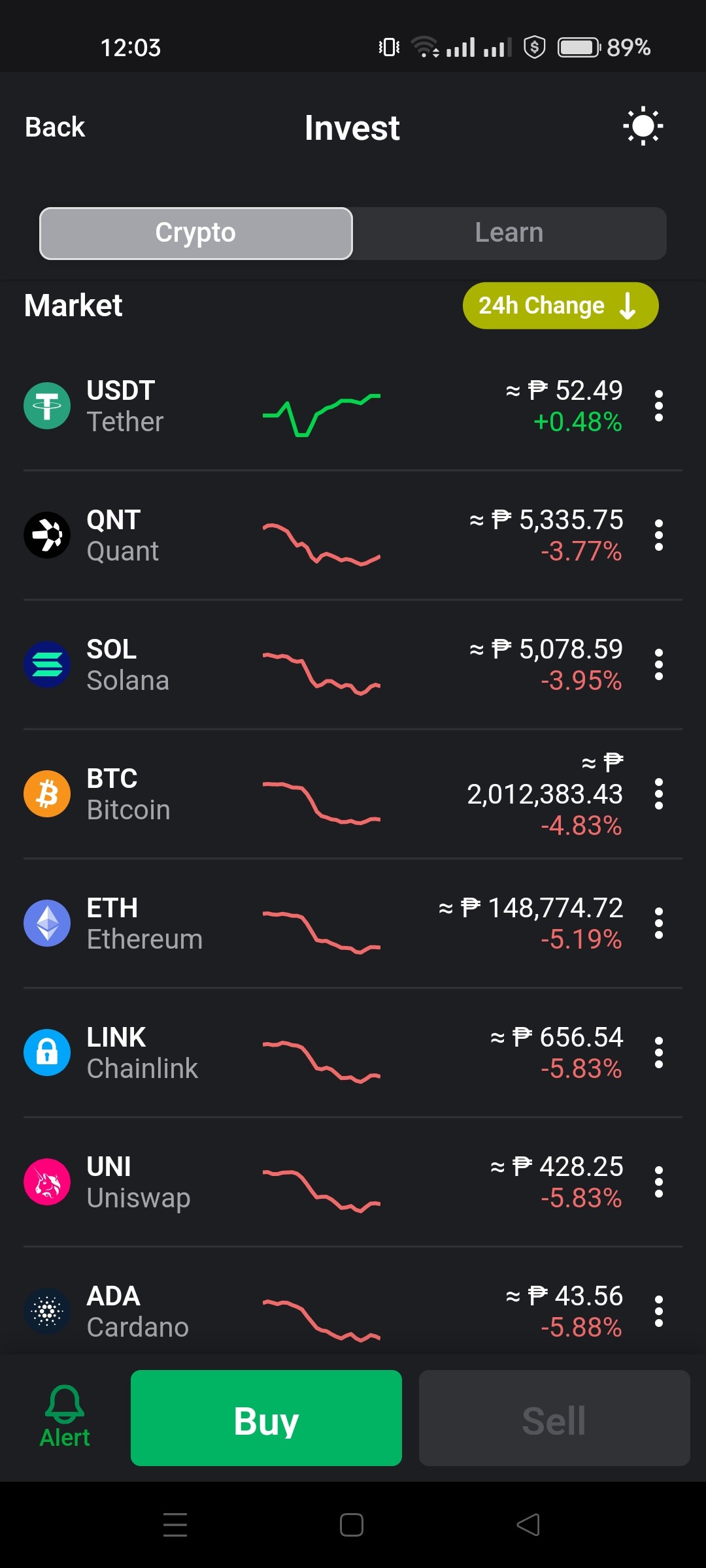The image size is (706, 1568).
Task: Toggle light mode with sun icon
Action: 643,126
